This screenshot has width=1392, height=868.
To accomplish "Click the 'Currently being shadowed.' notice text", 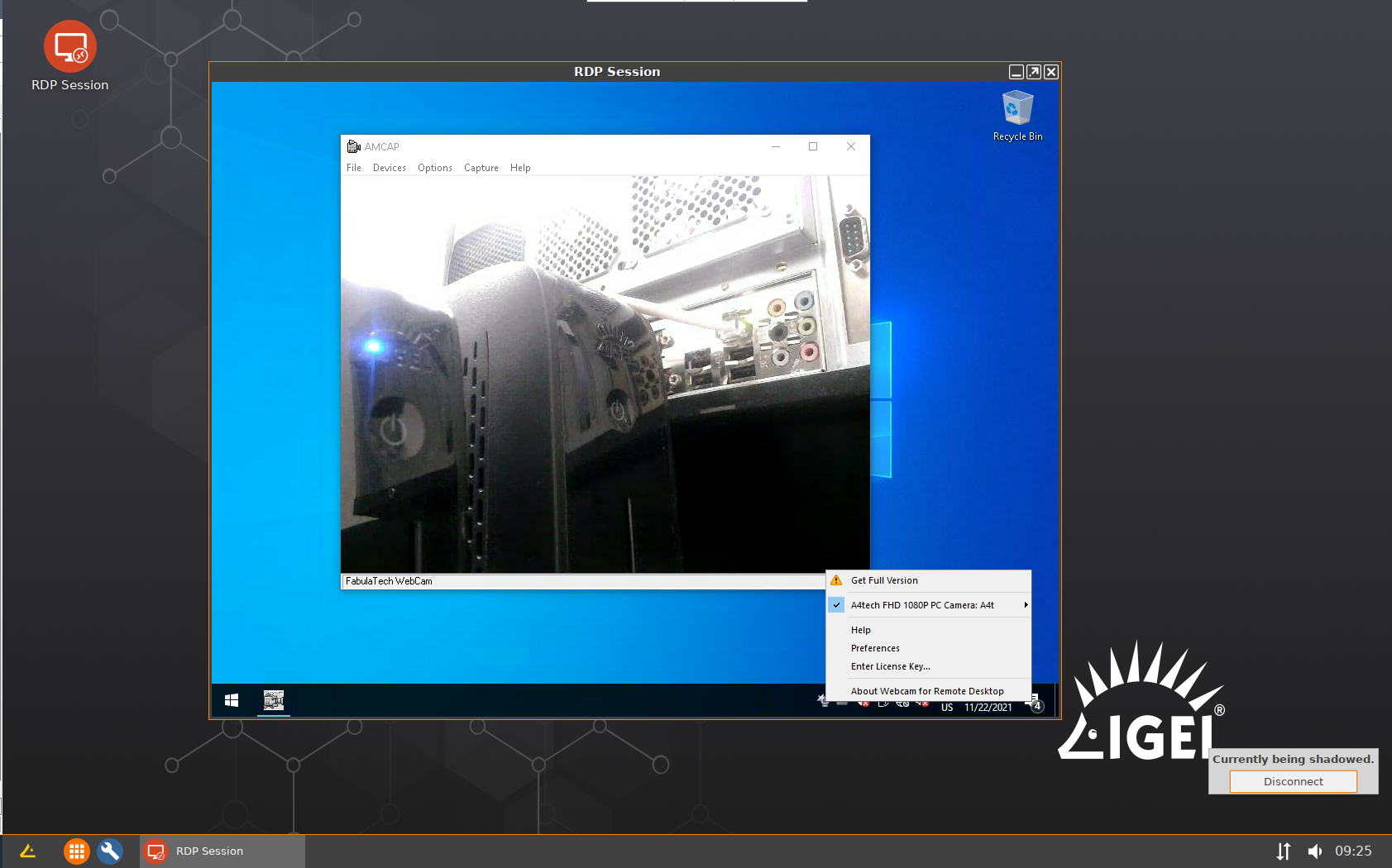I will pos(1293,759).
